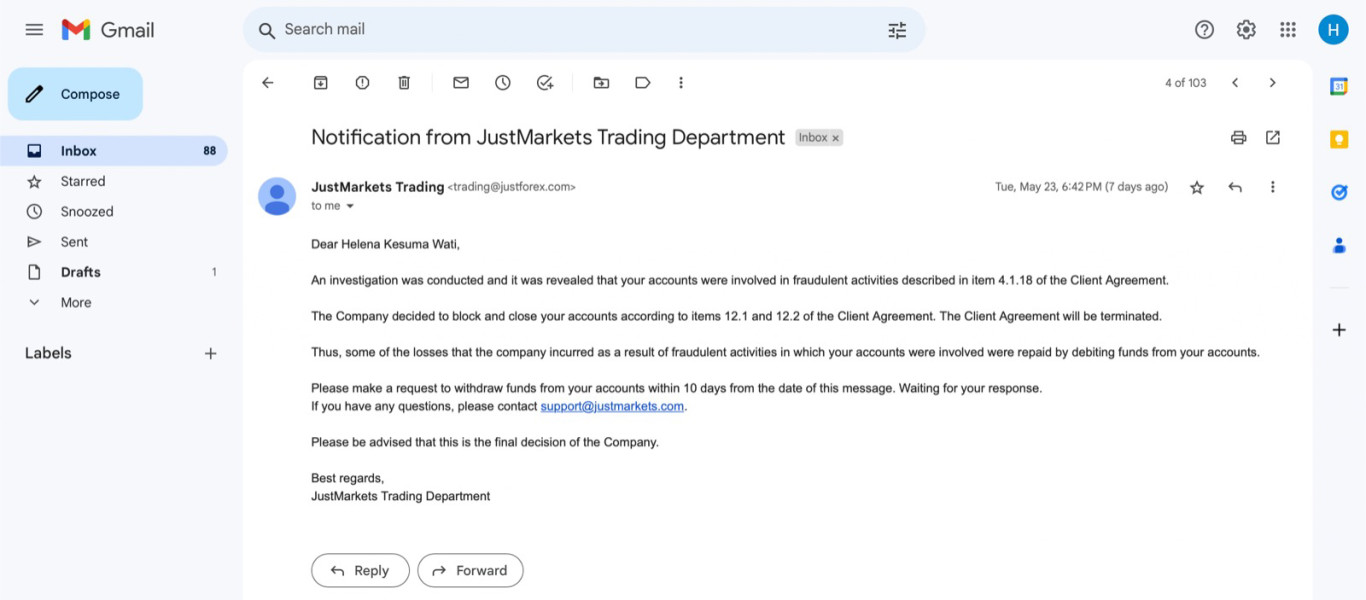Open the Move to folder icon

pos(601,83)
